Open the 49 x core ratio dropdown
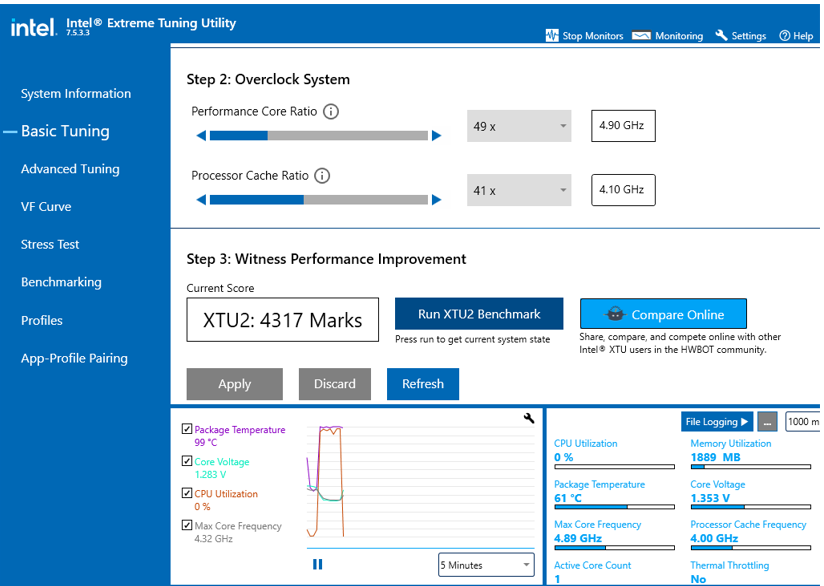 pos(519,126)
